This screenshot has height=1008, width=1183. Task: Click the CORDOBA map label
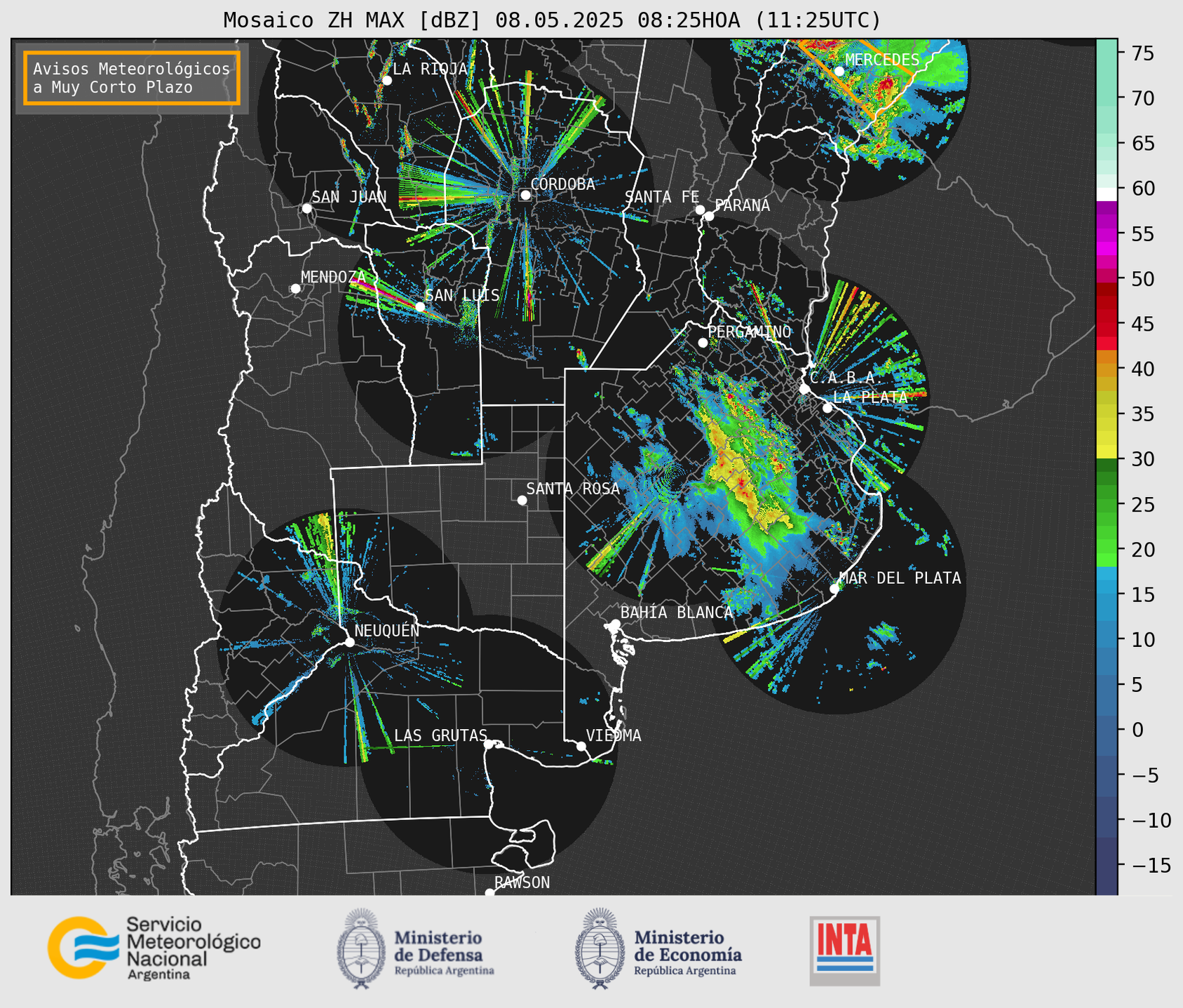(x=562, y=184)
